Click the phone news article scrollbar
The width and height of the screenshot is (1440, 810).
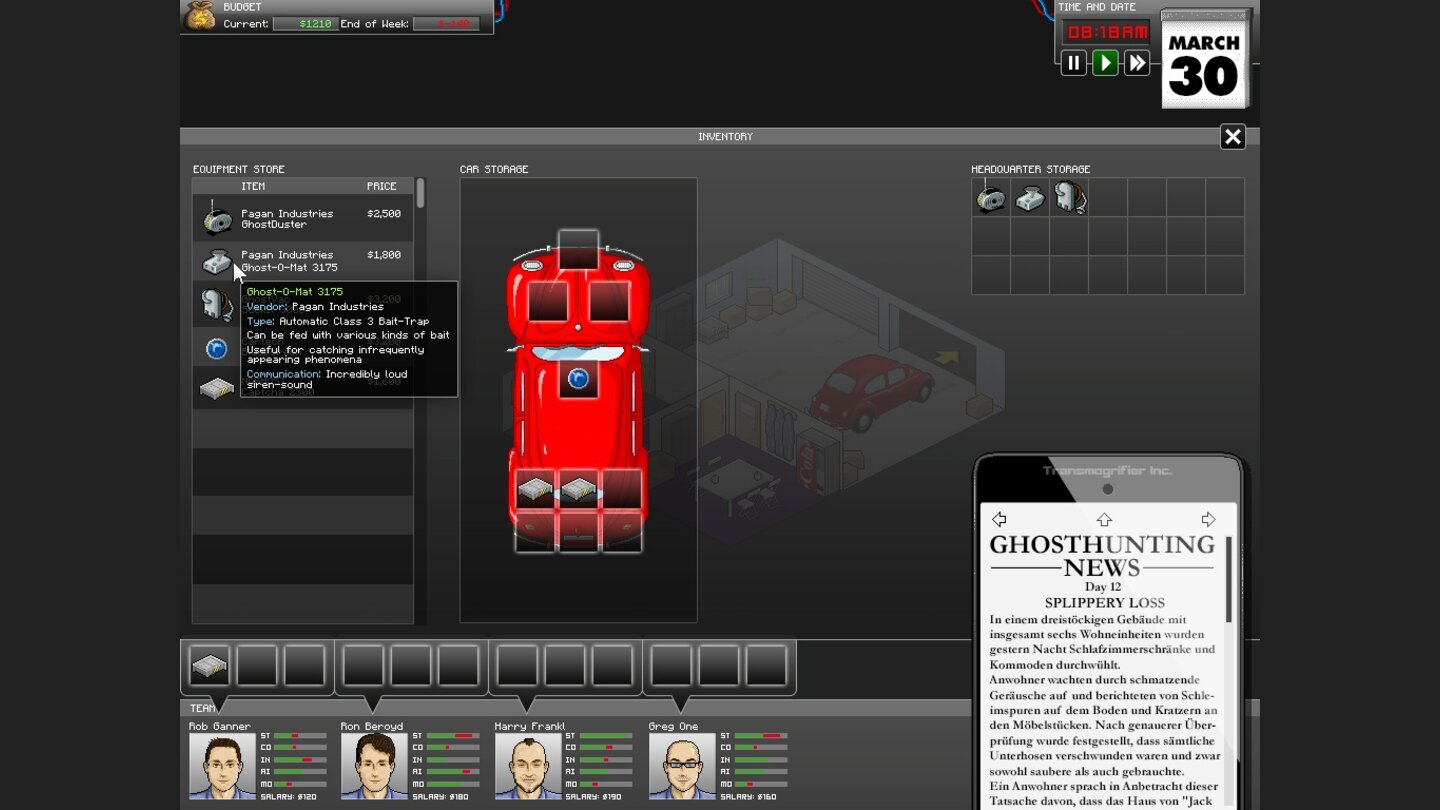(1229, 581)
